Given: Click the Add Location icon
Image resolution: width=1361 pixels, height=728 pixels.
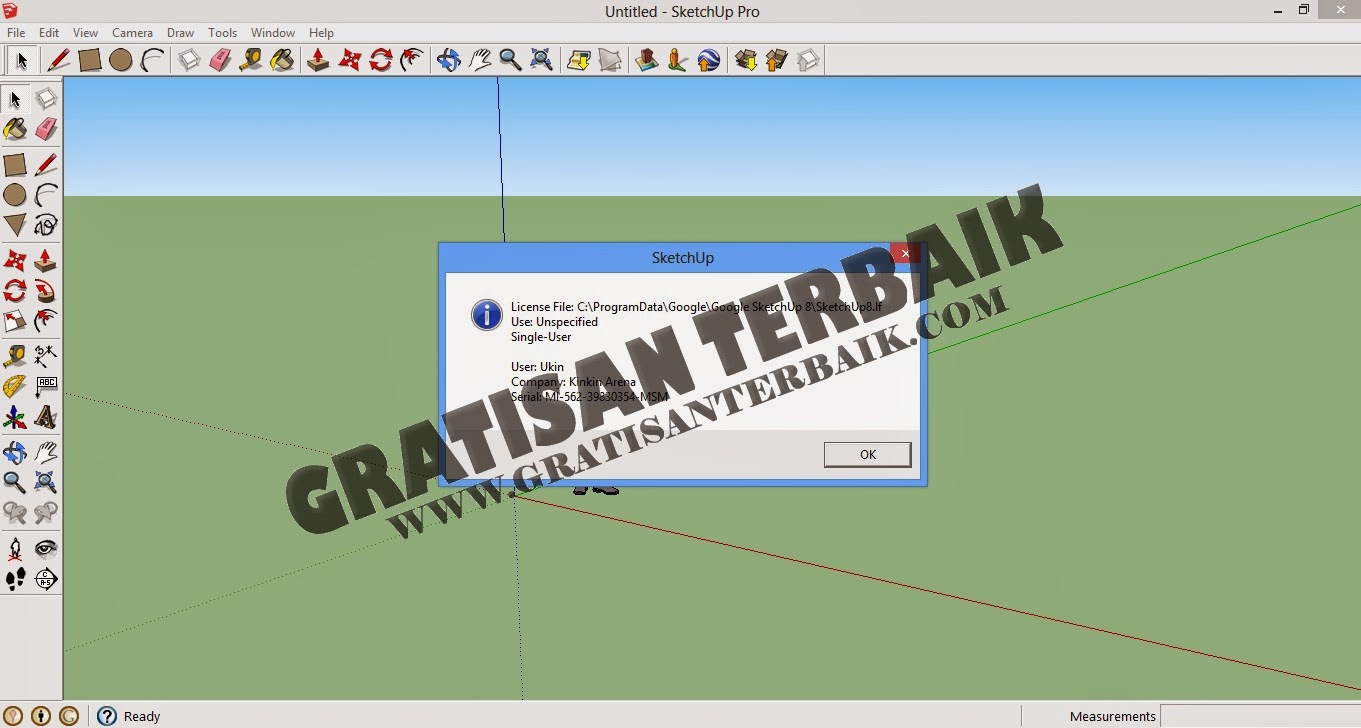Looking at the screenshot, I should (x=579, y=61).
